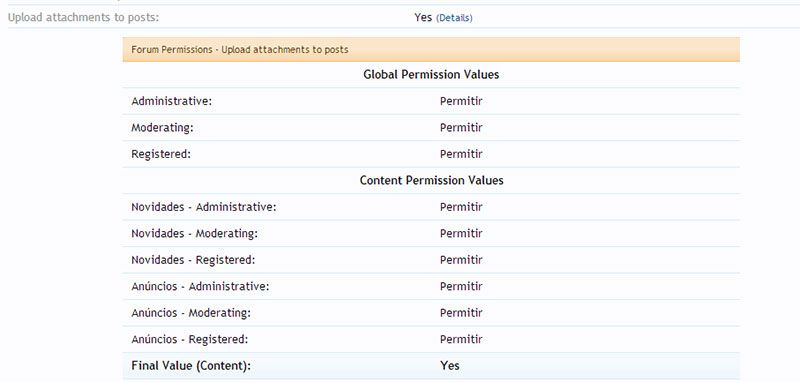
Task: Click the Anúncios - Registered row label
Action: (189, 340)
